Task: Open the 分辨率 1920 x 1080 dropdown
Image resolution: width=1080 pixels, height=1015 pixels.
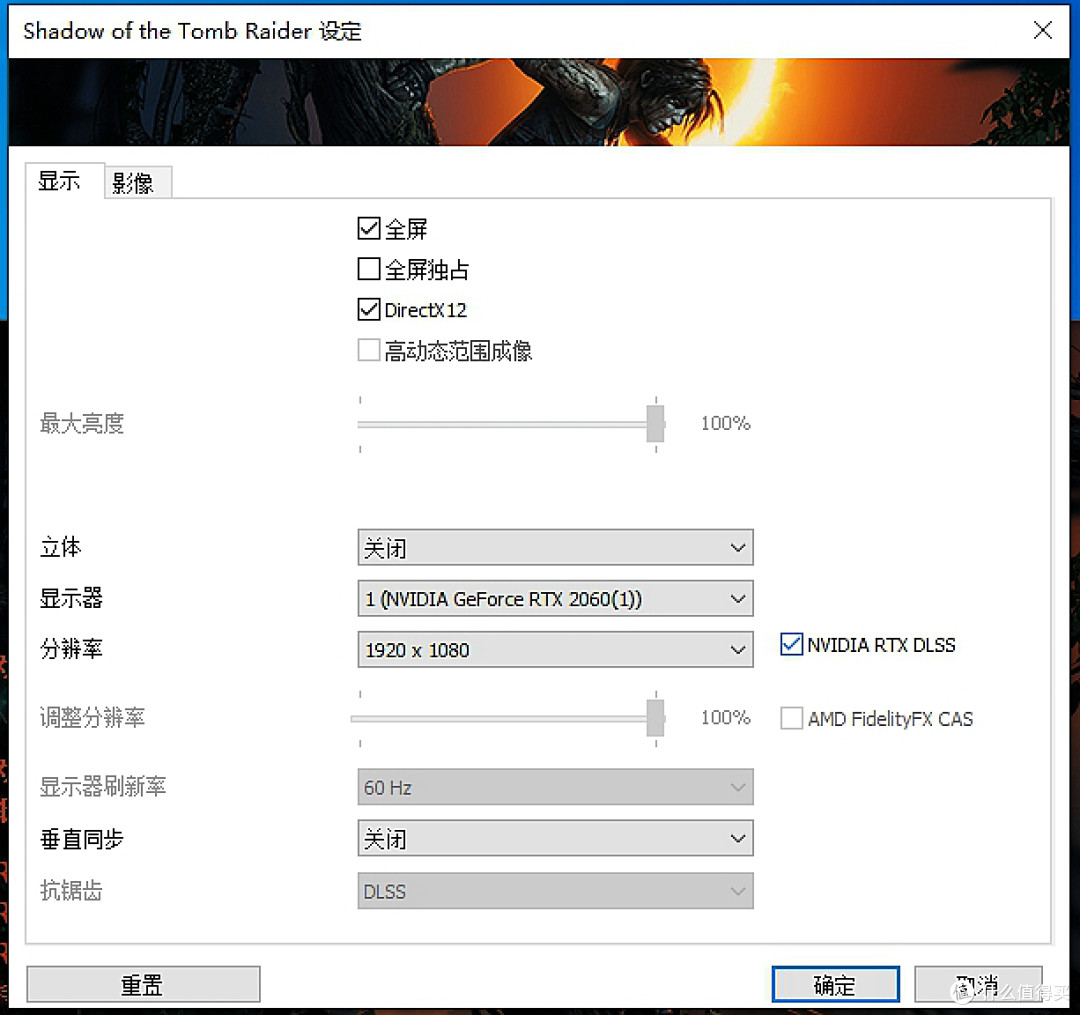Action: (555, 649)
